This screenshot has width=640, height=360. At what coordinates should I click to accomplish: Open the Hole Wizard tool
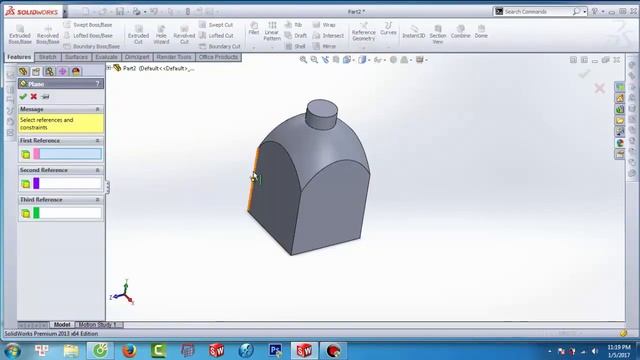point(161,34)
